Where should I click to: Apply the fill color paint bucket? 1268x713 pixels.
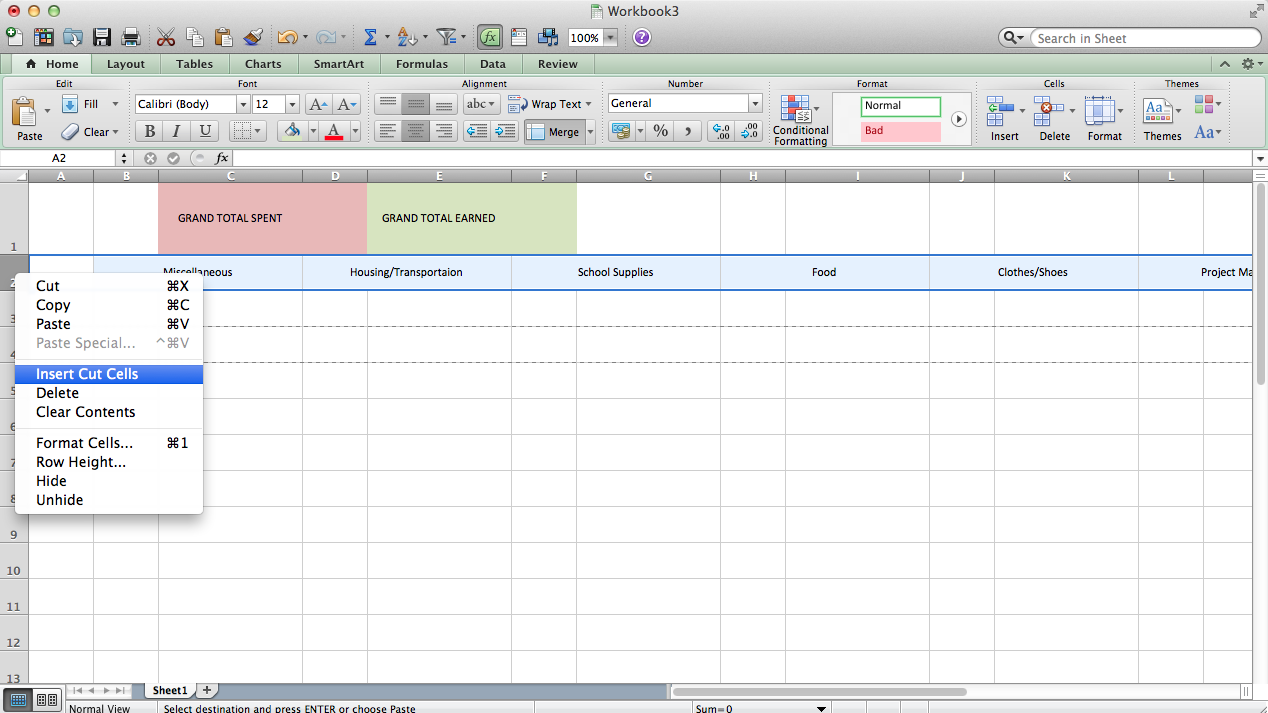291,131
